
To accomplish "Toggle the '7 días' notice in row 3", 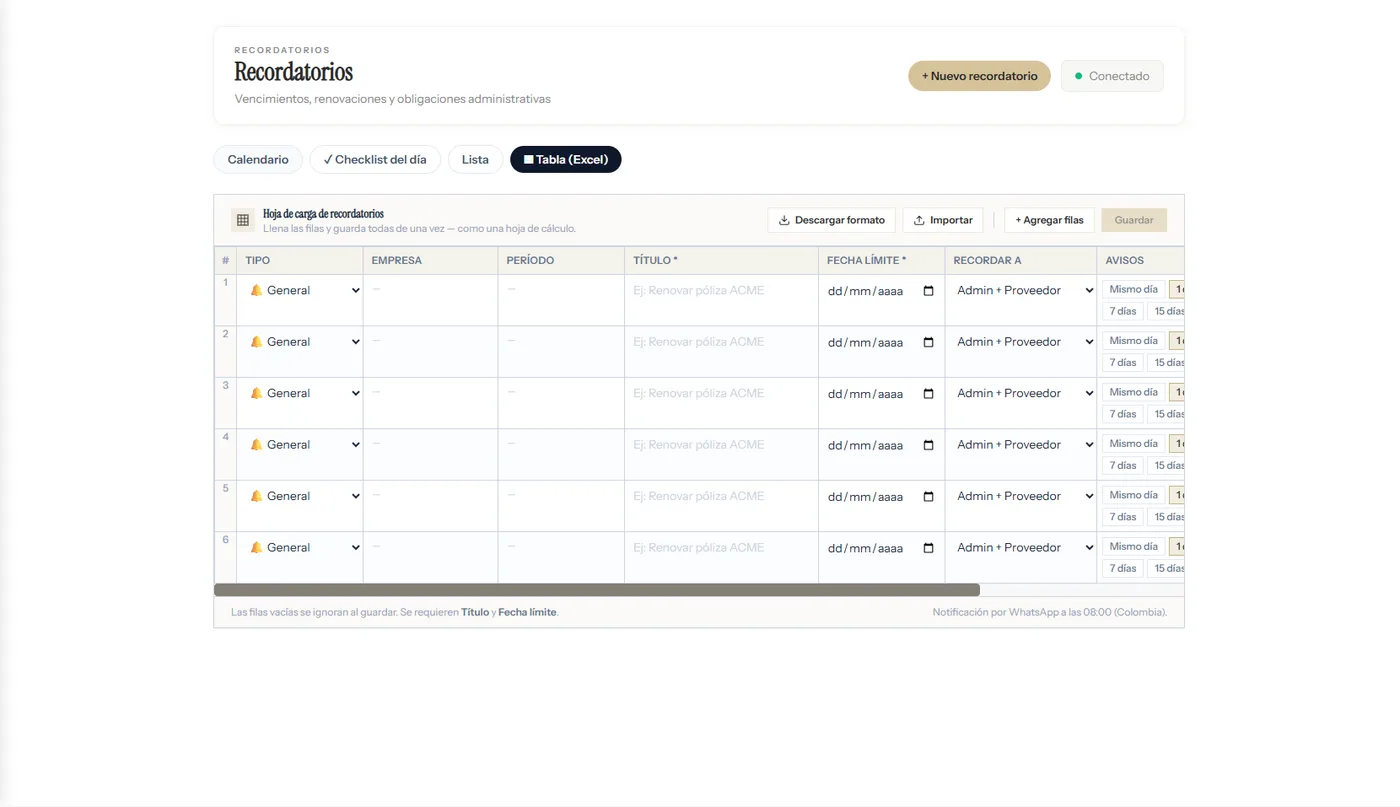I will [x=1122, y=414].
